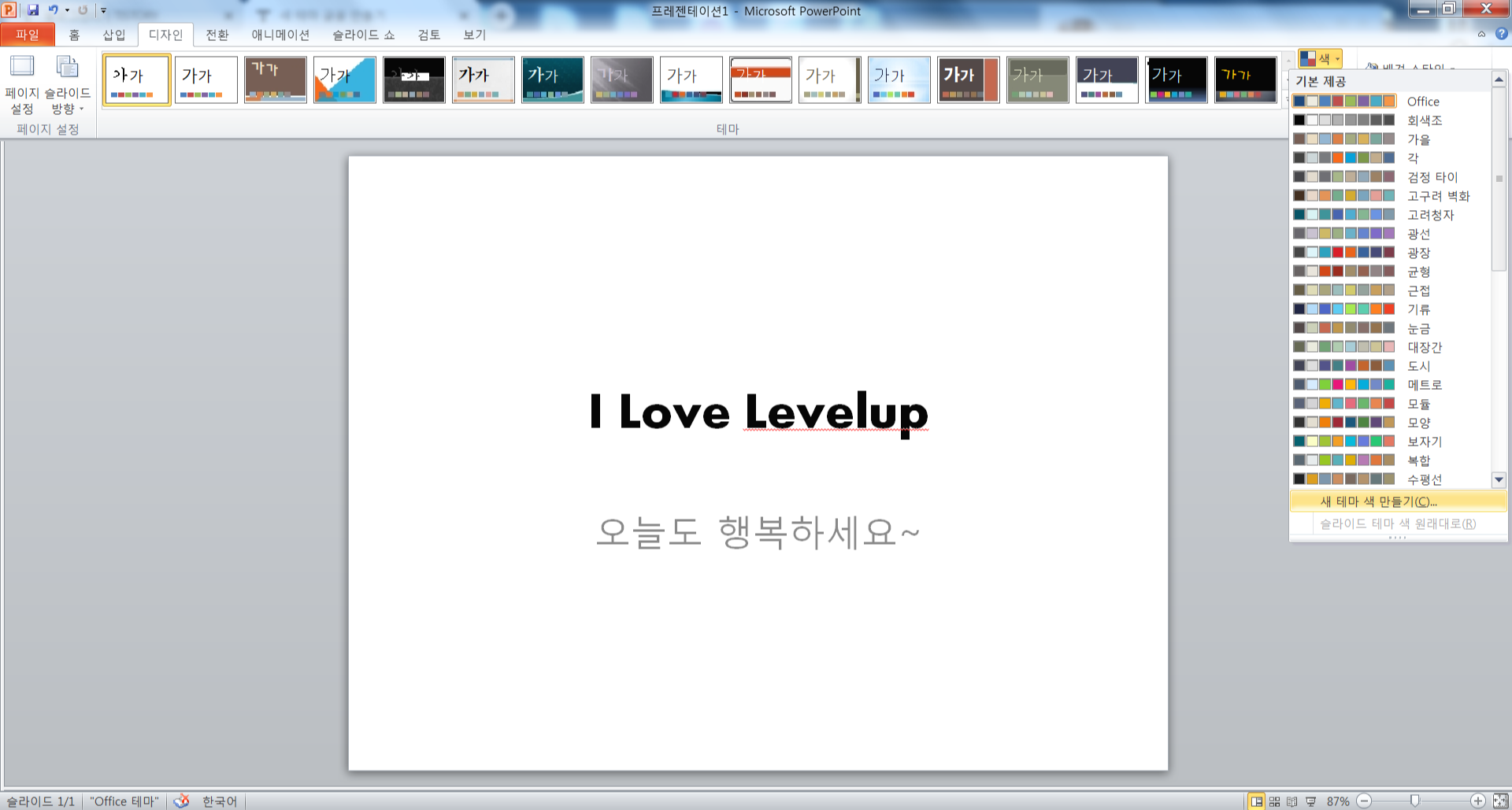This screenshot has width=1512, height=810.
Task: Choose the Office color scheme
Action: (x=1390, y=102)
